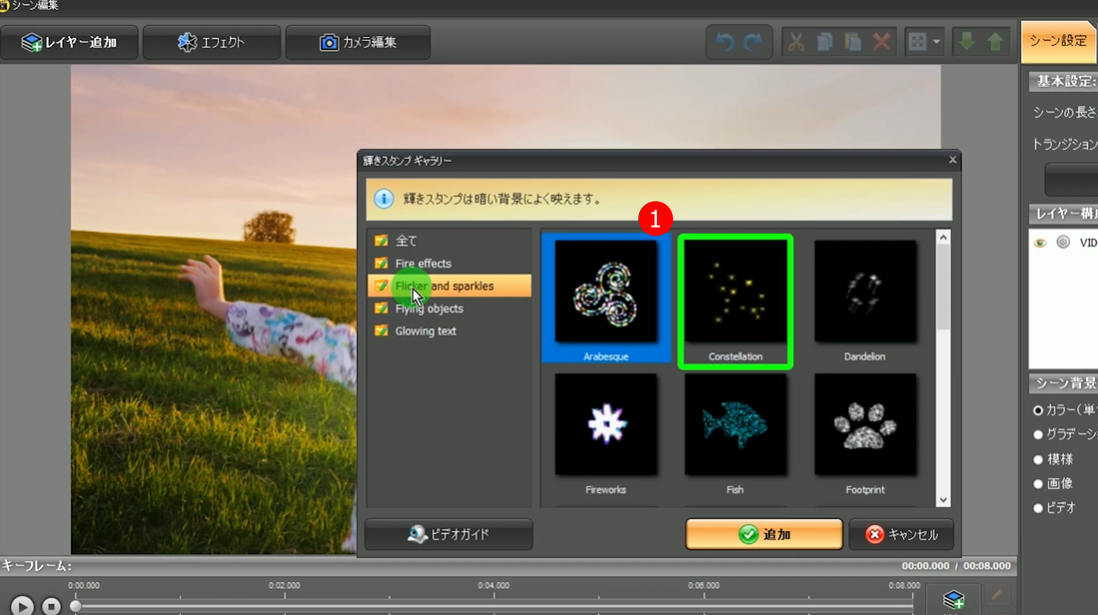Click the paste icon in toolbar
The height and width of the screenshot is (615, 1098).
[x=853, y=43]
